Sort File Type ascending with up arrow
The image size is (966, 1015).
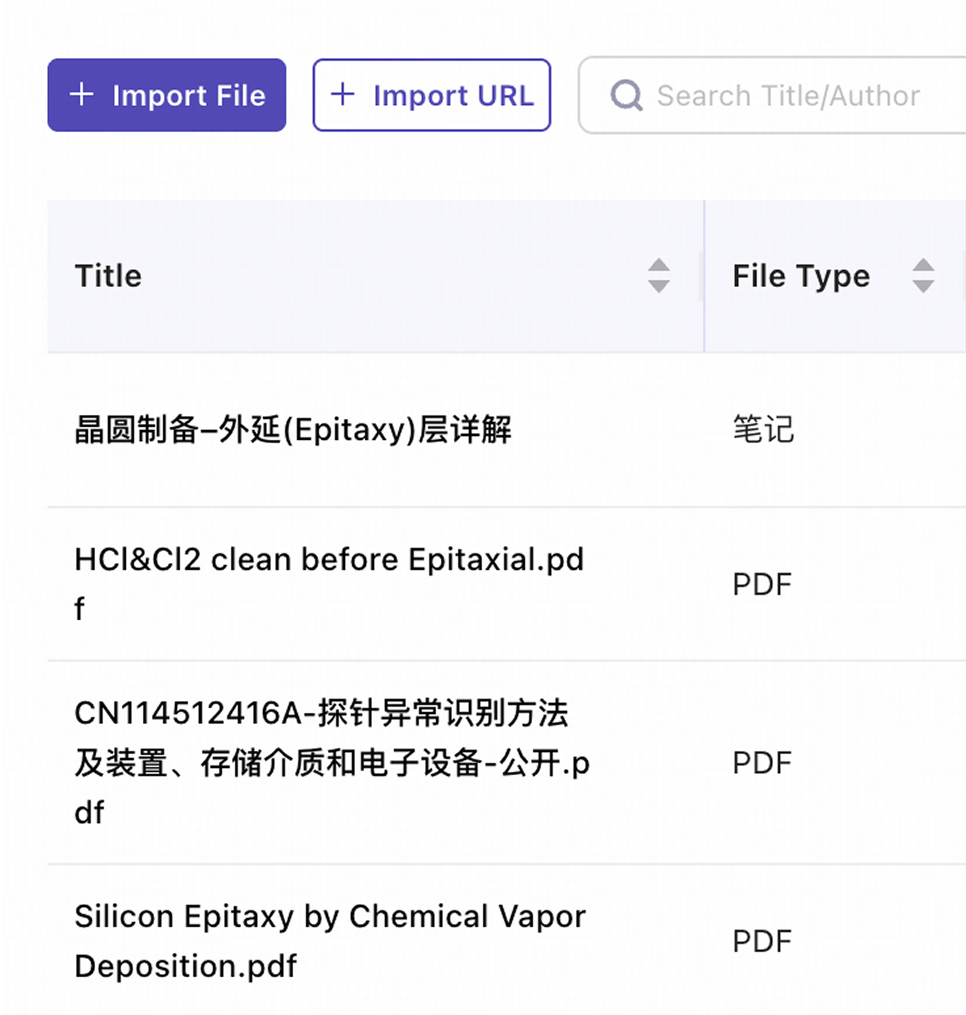coord(923,266)
